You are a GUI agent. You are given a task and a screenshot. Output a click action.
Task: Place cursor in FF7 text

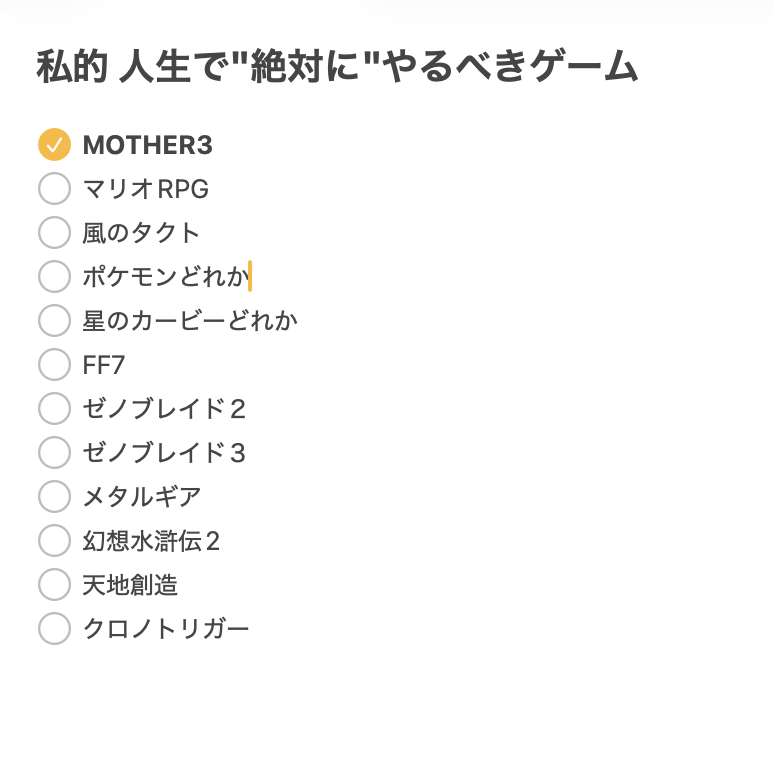[104, 365]
